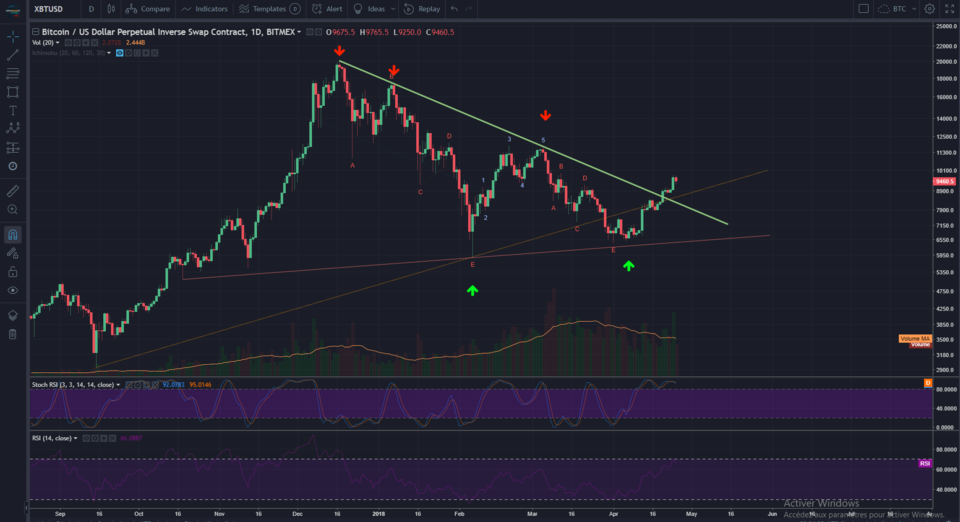Viewport: 960px width, 522px height.
Task: Remove the Stoch RSI indicator X
Action: point(156,385)
